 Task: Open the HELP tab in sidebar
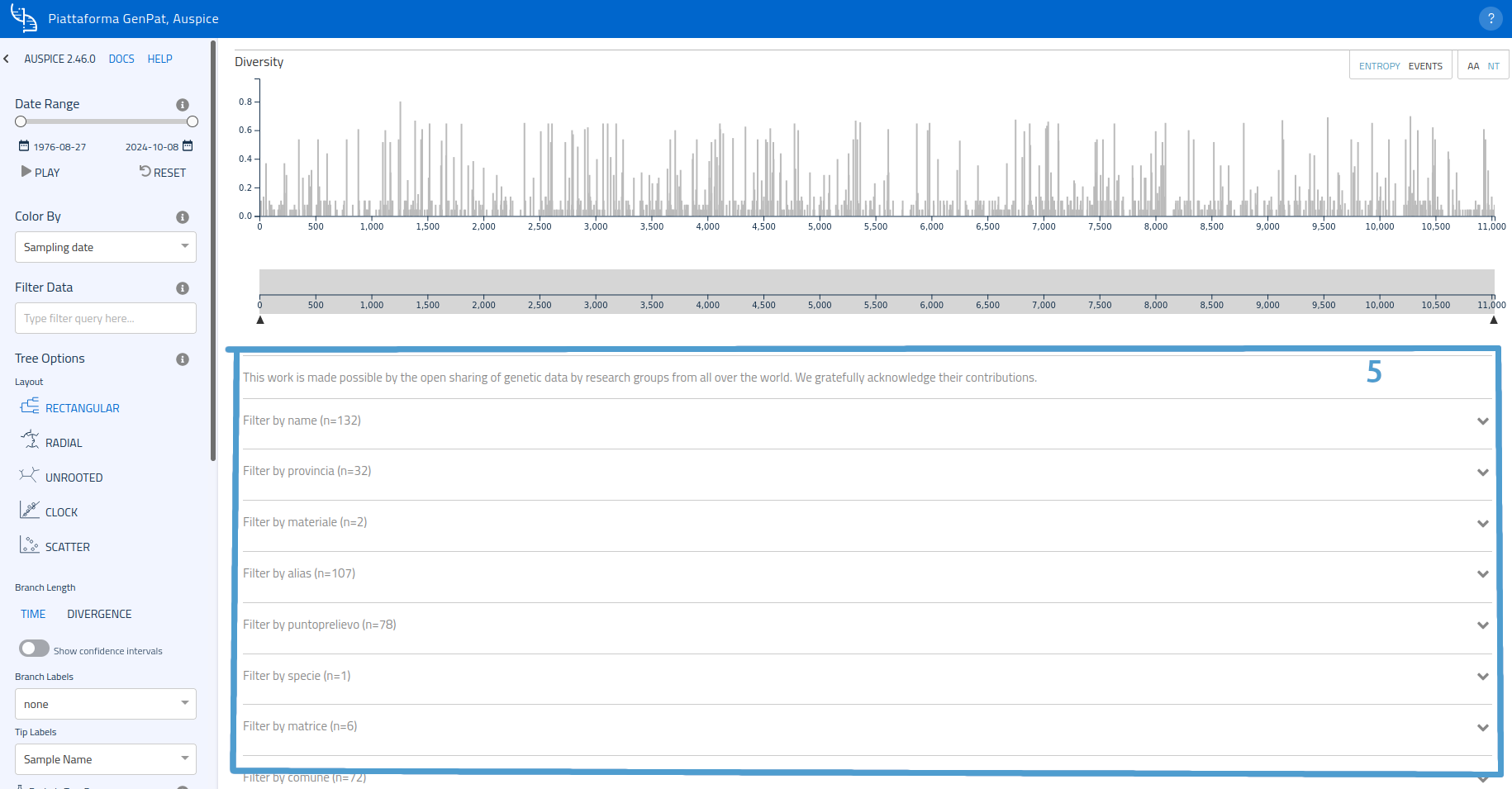coord(159,59)
